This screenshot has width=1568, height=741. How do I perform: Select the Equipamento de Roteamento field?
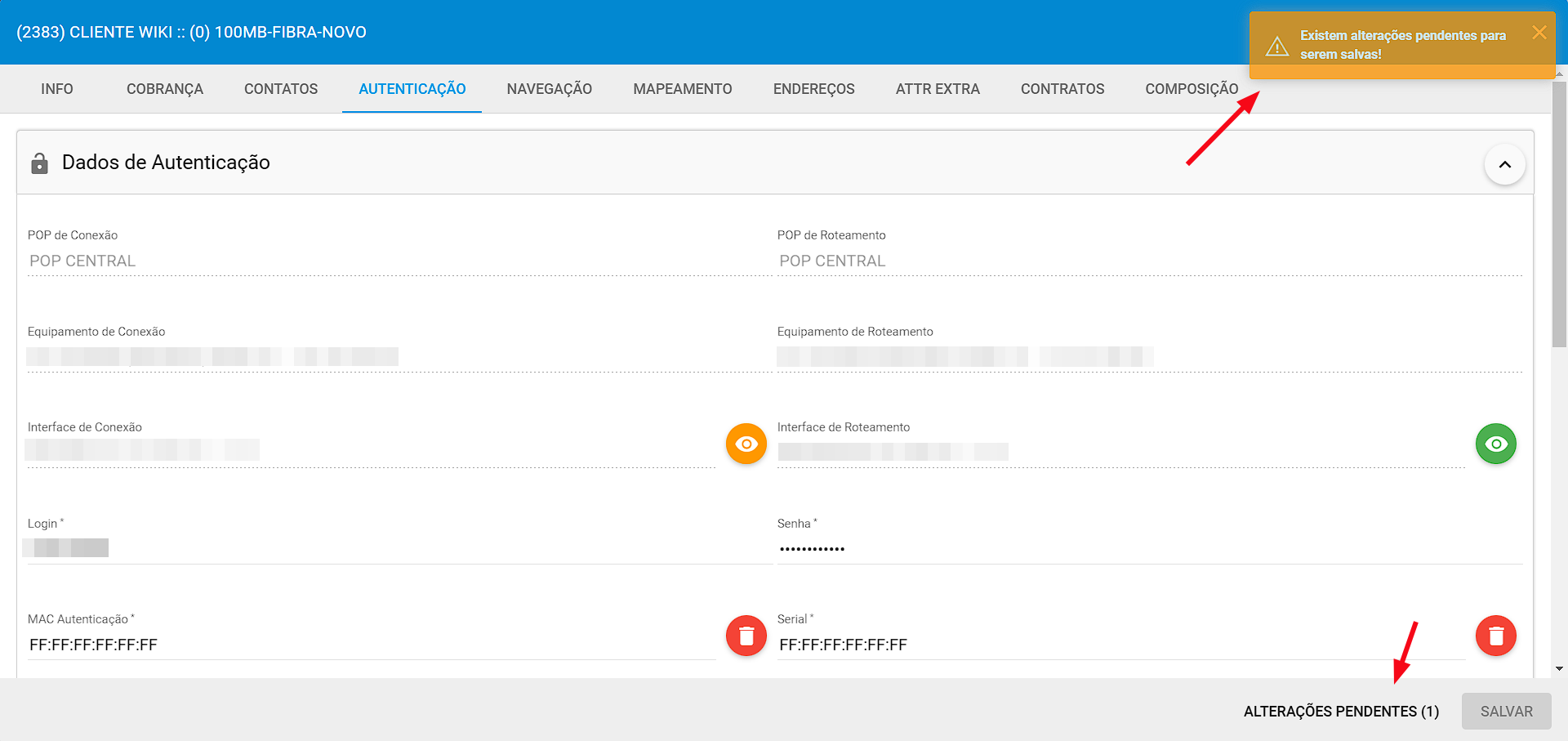tap(1150, 357)
